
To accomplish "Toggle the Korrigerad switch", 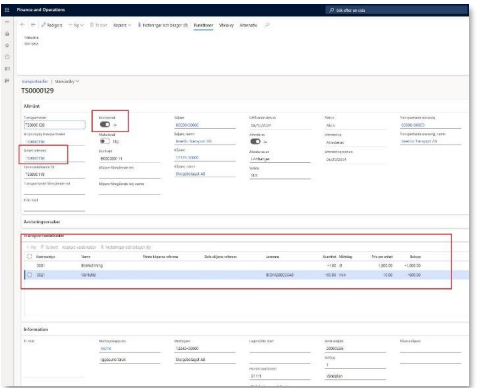I will point(105,124).
